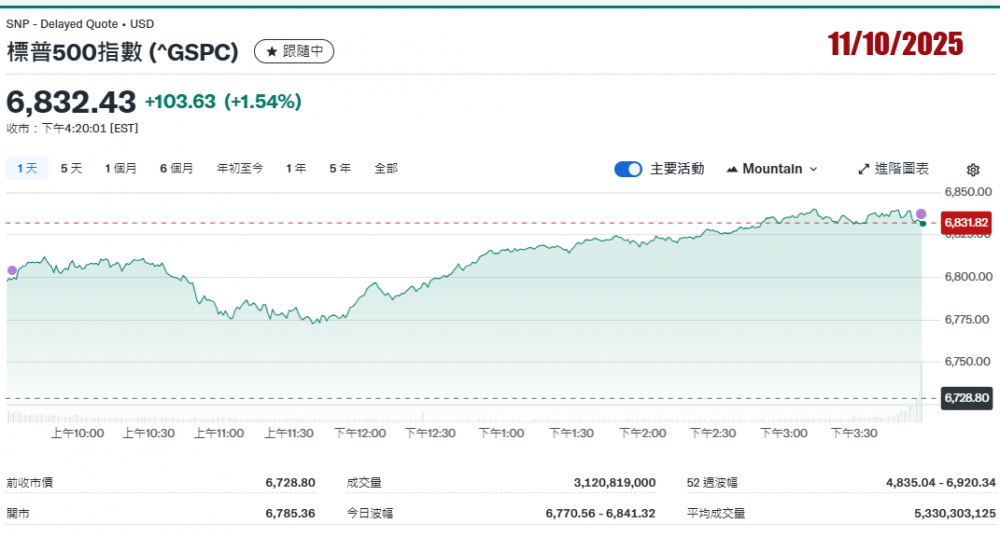Click the green endpoint dot on the line

(921, 223)
